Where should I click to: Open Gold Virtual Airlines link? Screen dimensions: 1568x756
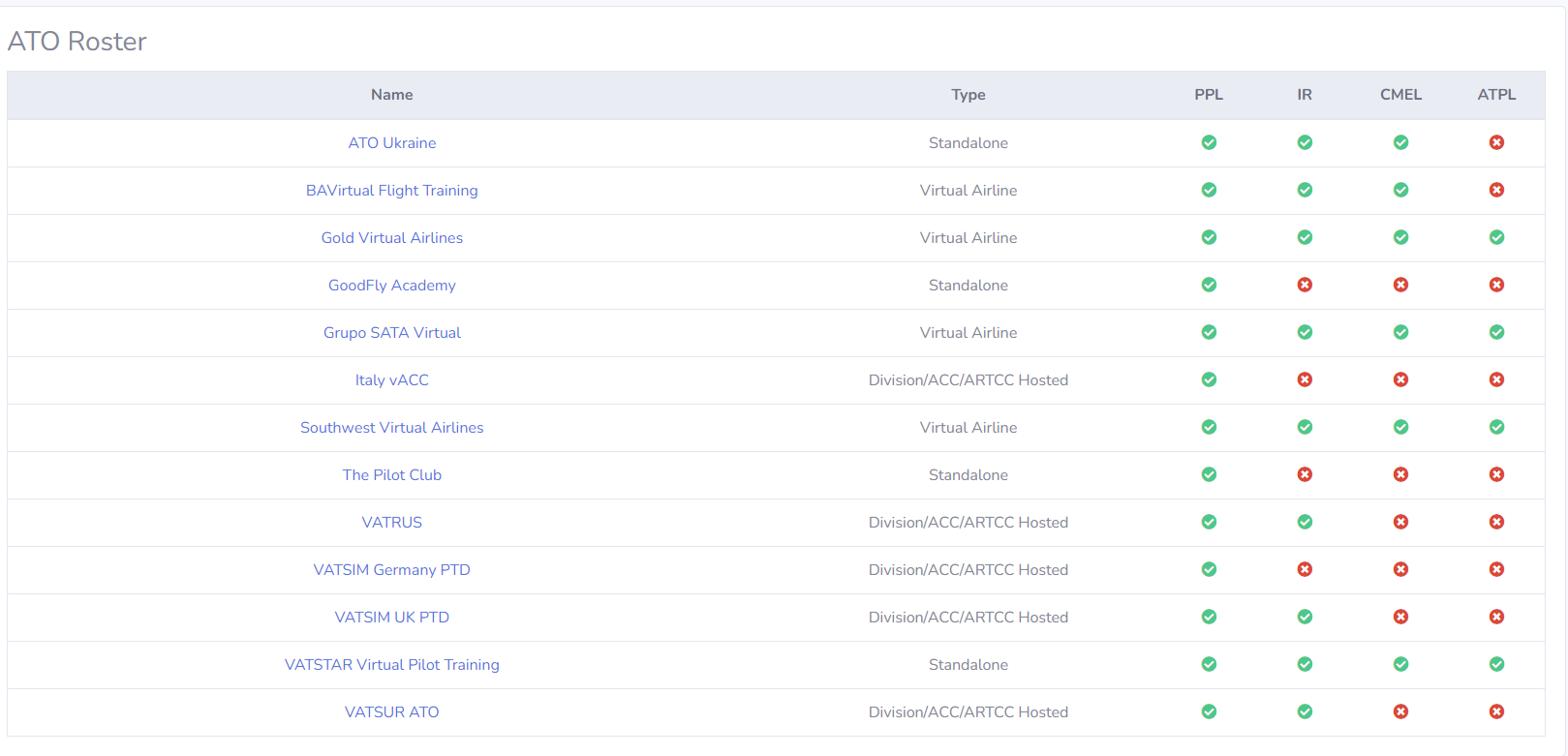(392, 238)
